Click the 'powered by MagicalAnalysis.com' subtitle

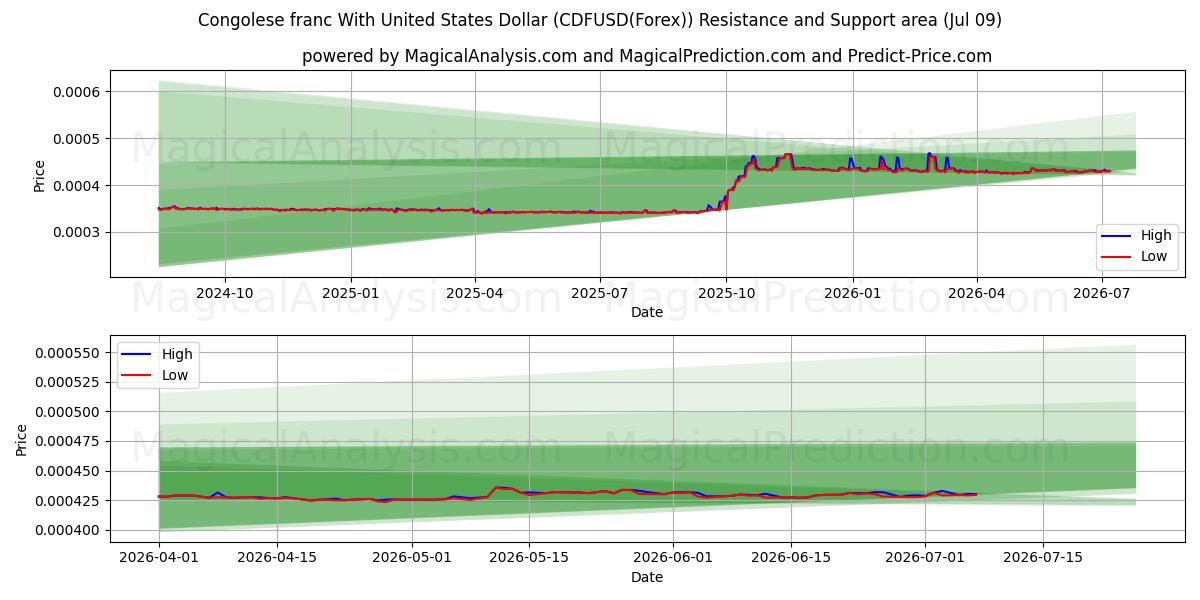point(647,56)
